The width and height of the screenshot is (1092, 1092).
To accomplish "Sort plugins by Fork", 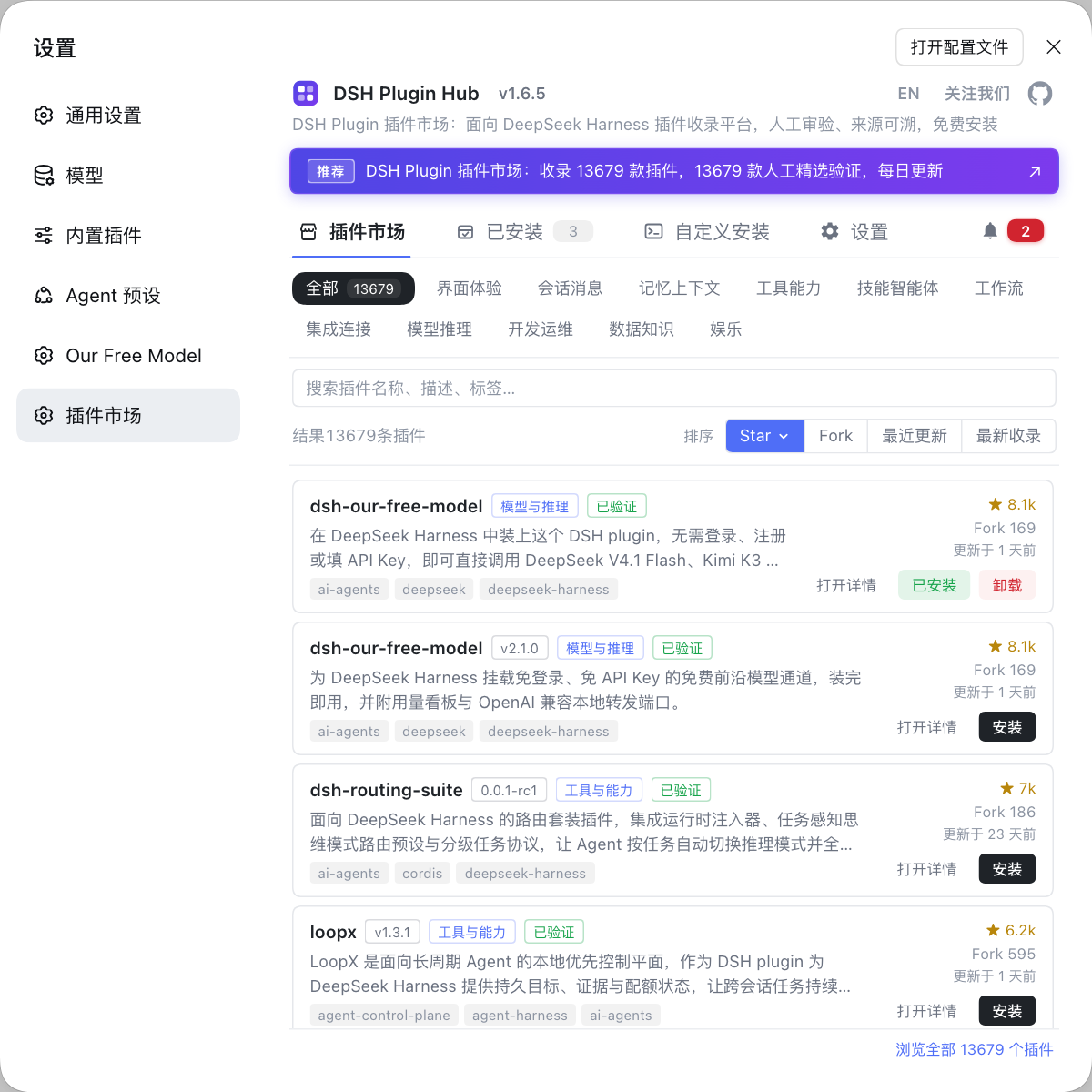I will pyautogui.click(x=835, y=436).
